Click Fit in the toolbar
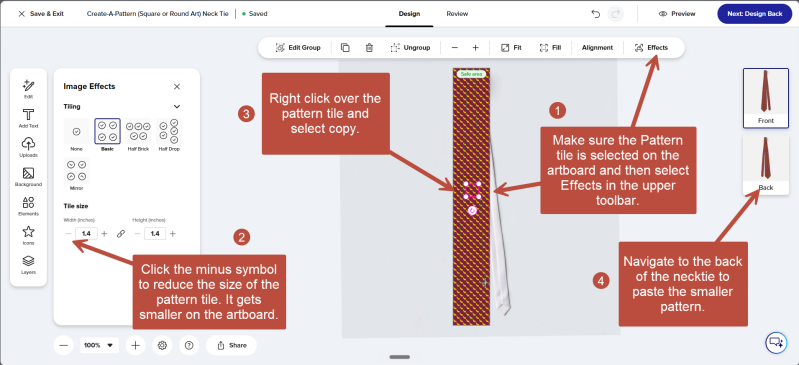This screenshot has height=365, width=799. [x=511, y=47]
